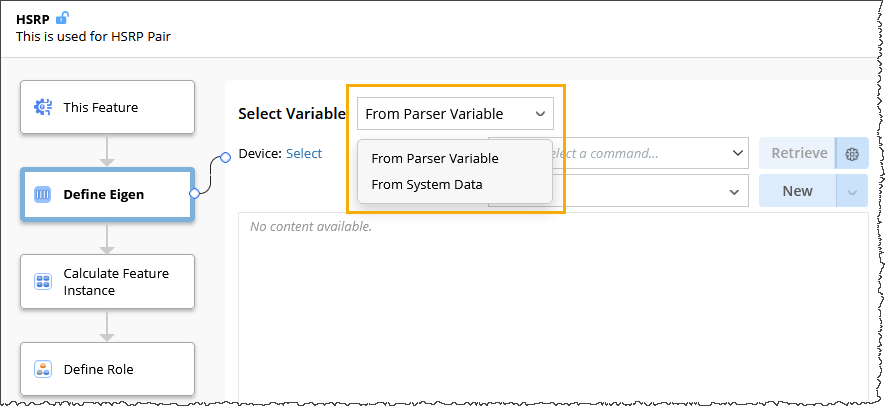This screenshot has height=407, width=885.
Task: Click the HSRP feature title text
Action: click(x=32, y=18)
